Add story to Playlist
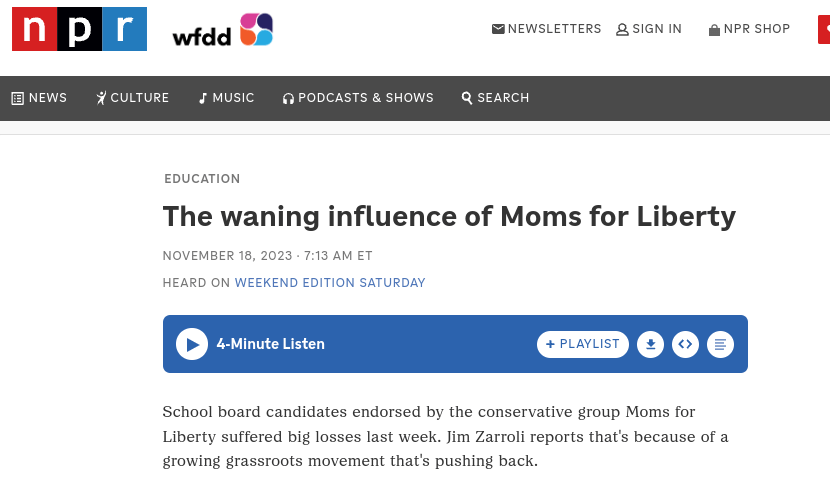 (583, 344)
